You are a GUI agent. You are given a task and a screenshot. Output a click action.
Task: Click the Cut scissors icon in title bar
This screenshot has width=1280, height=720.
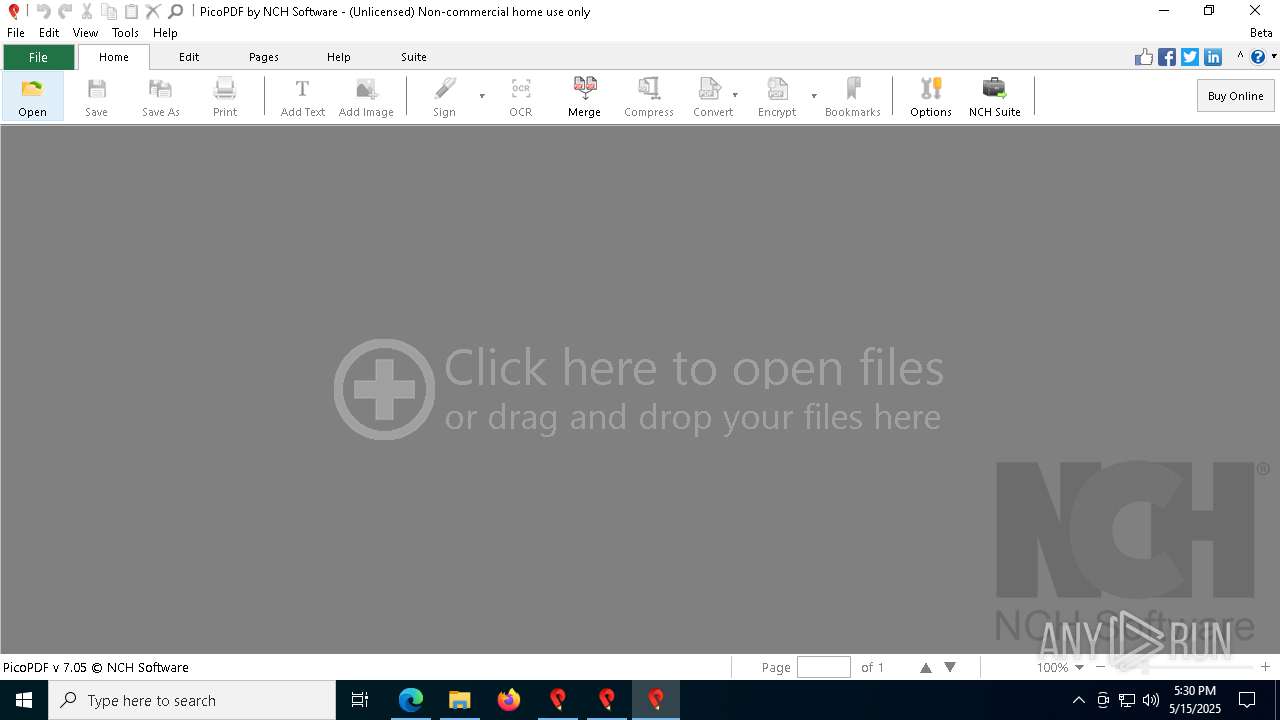(87, 11)
